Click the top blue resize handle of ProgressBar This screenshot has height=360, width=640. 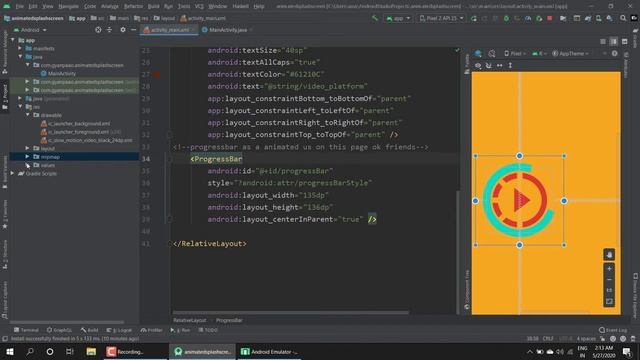(x=519, y=156)
